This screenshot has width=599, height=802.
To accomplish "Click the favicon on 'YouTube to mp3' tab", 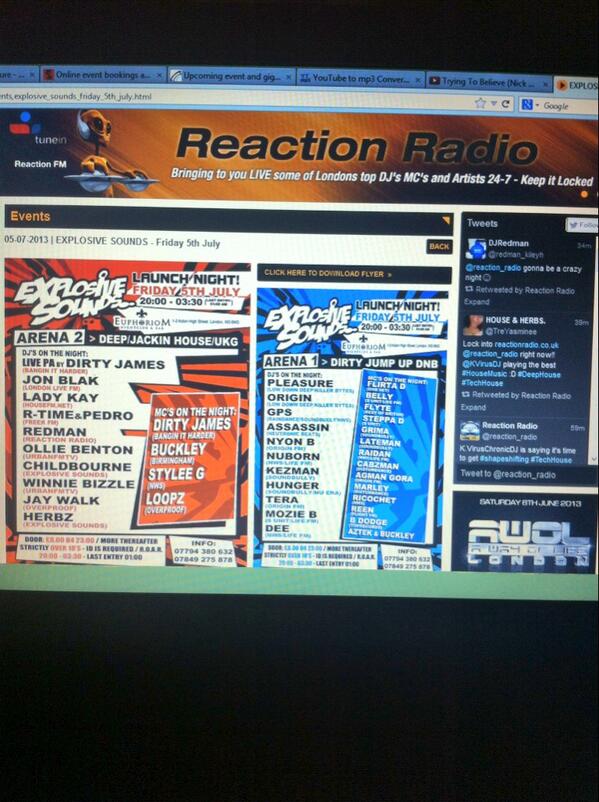I will tap(305, 78).
